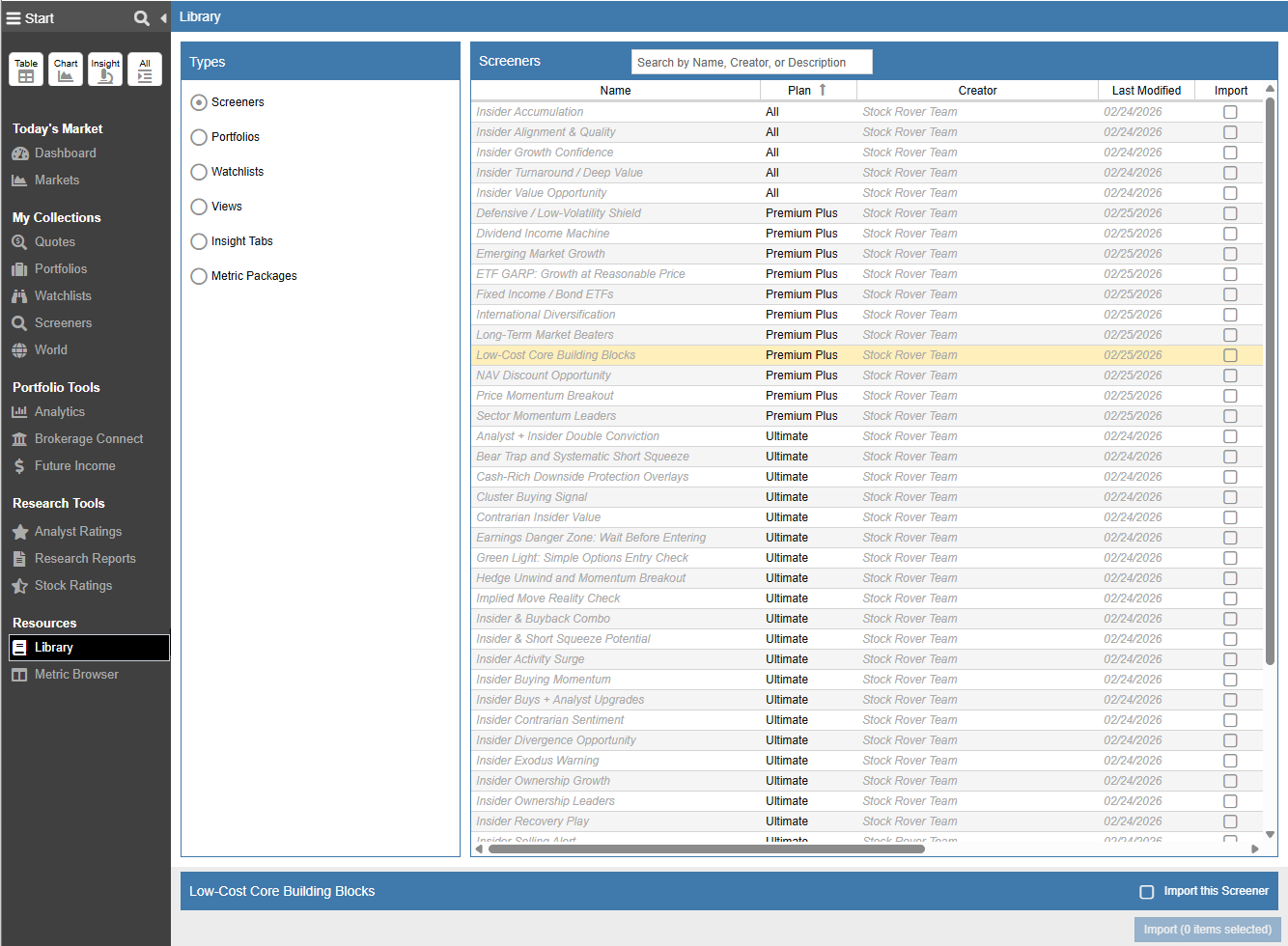
Task: Open the Table view icon button
Action: point(26,70)
